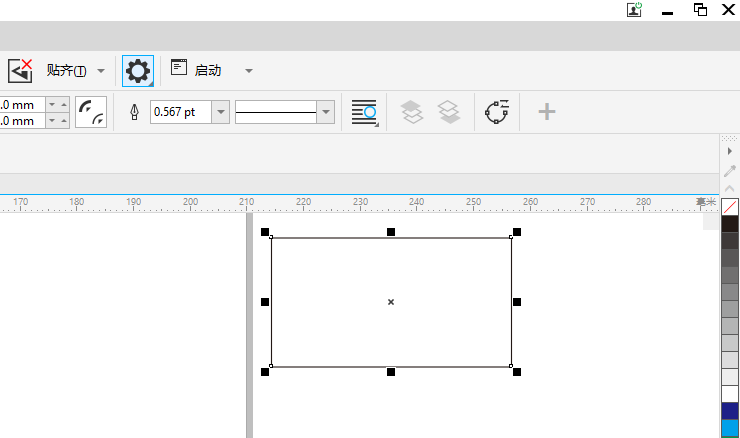Pick the dark blue color swatch
This screenshot has width=740, height=438.
point(730,411)
